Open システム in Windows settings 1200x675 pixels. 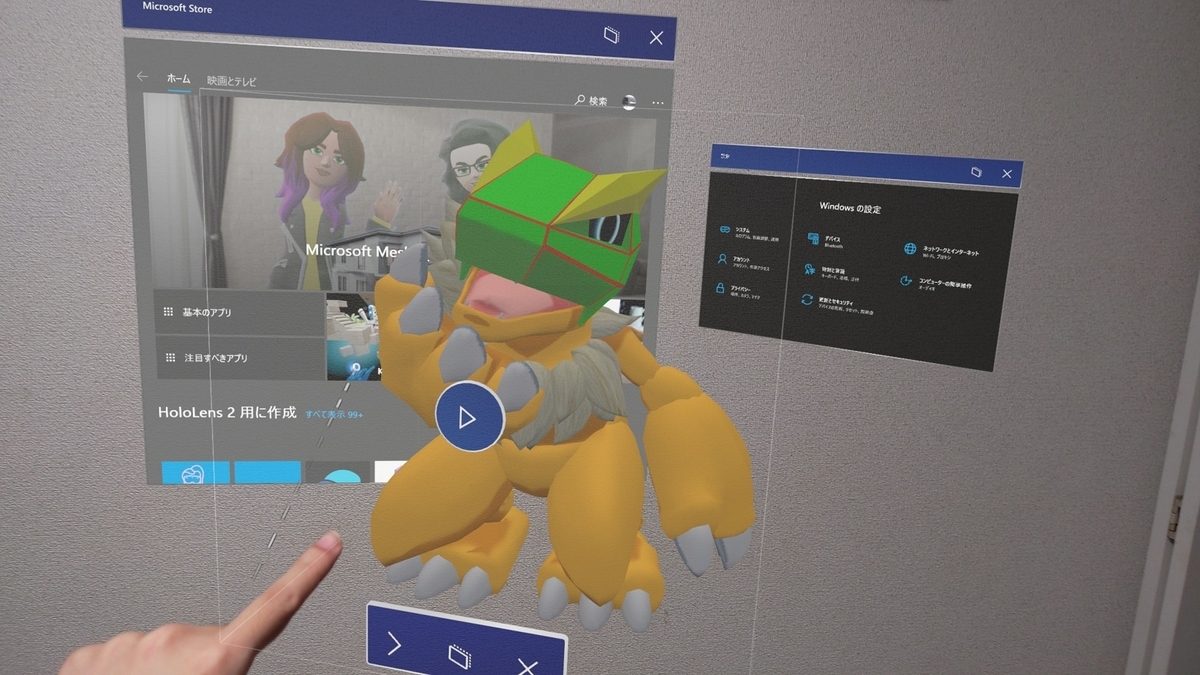pos(747,233)
